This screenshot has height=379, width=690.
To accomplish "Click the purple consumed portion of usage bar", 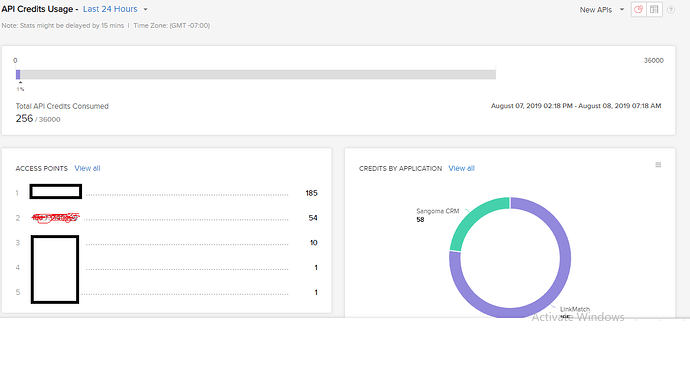I will (18, 74).
